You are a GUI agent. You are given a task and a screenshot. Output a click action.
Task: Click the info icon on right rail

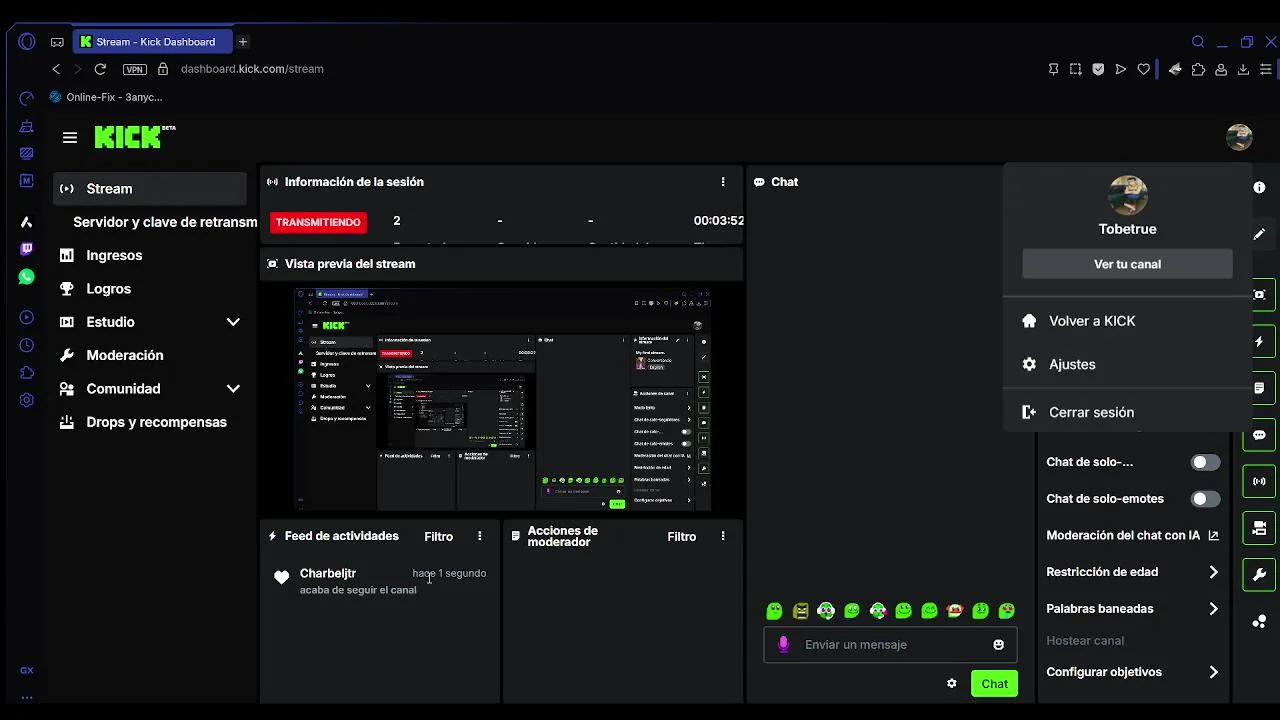coord(1259,188)
